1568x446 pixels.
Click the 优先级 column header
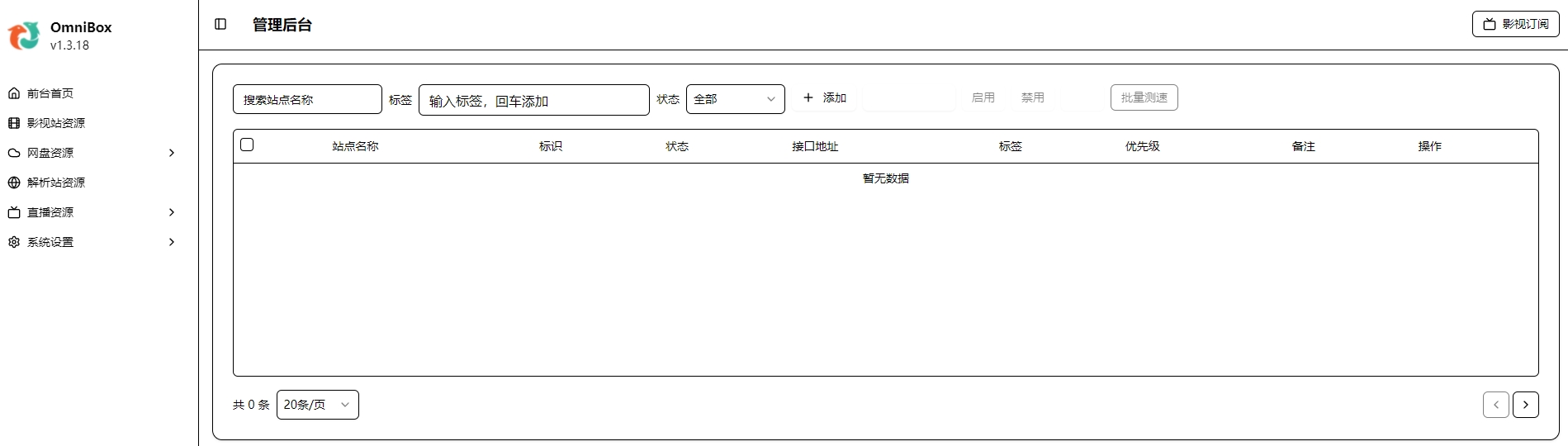point(1143,146)
